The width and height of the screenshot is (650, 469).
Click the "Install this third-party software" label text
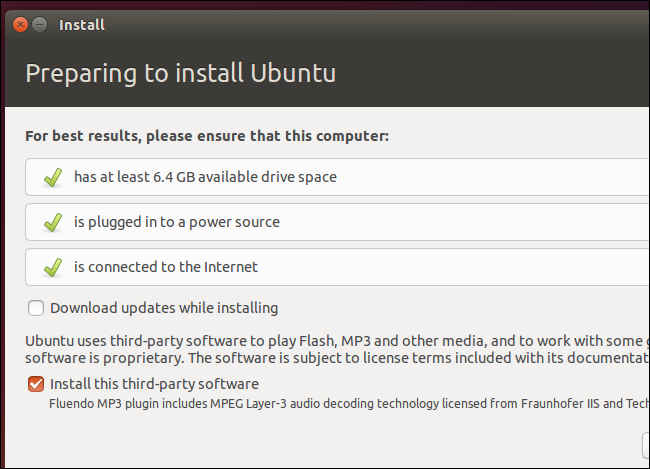(154, 384)
